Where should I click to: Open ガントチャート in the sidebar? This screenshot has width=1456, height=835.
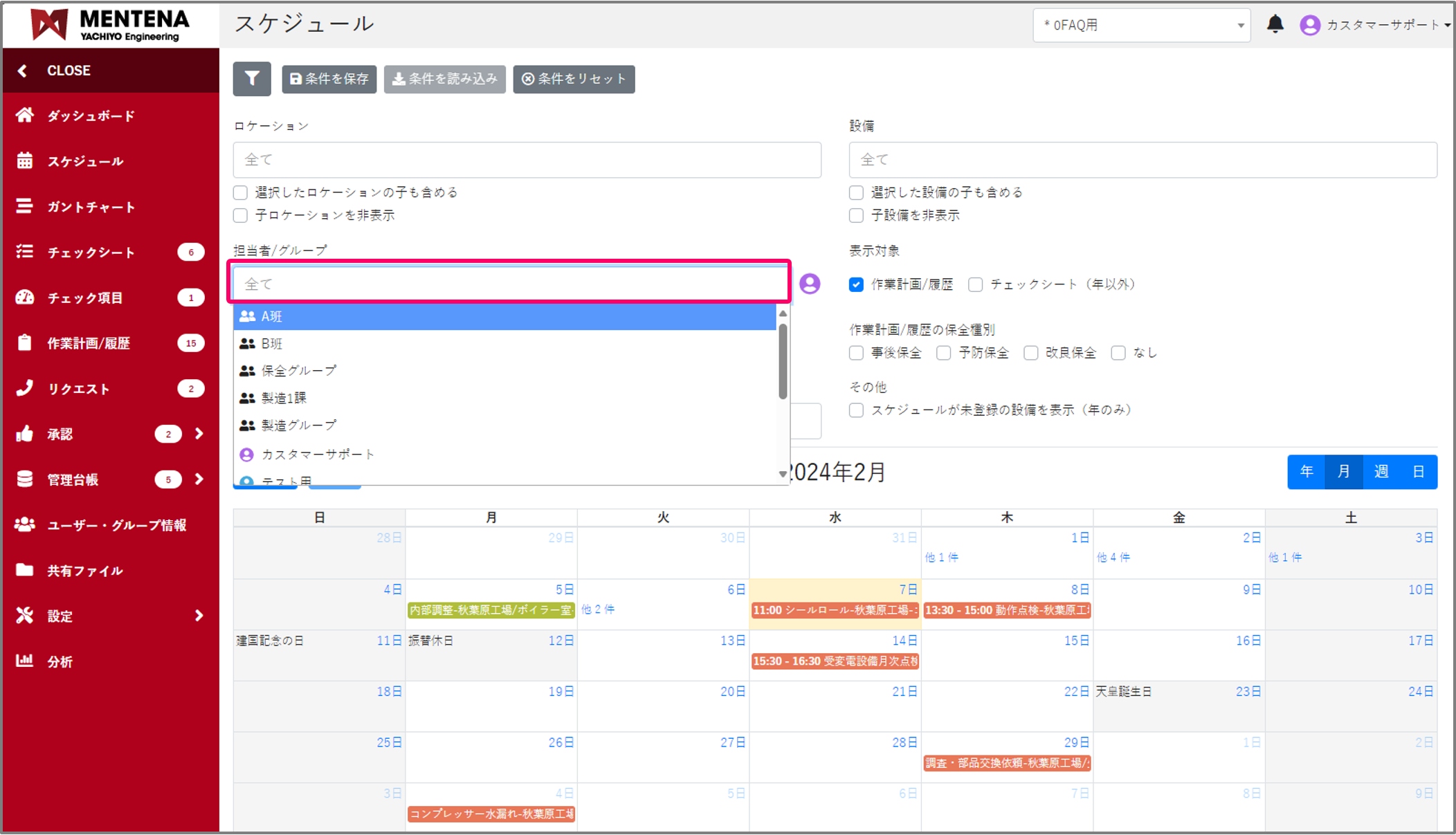point(90,207)
